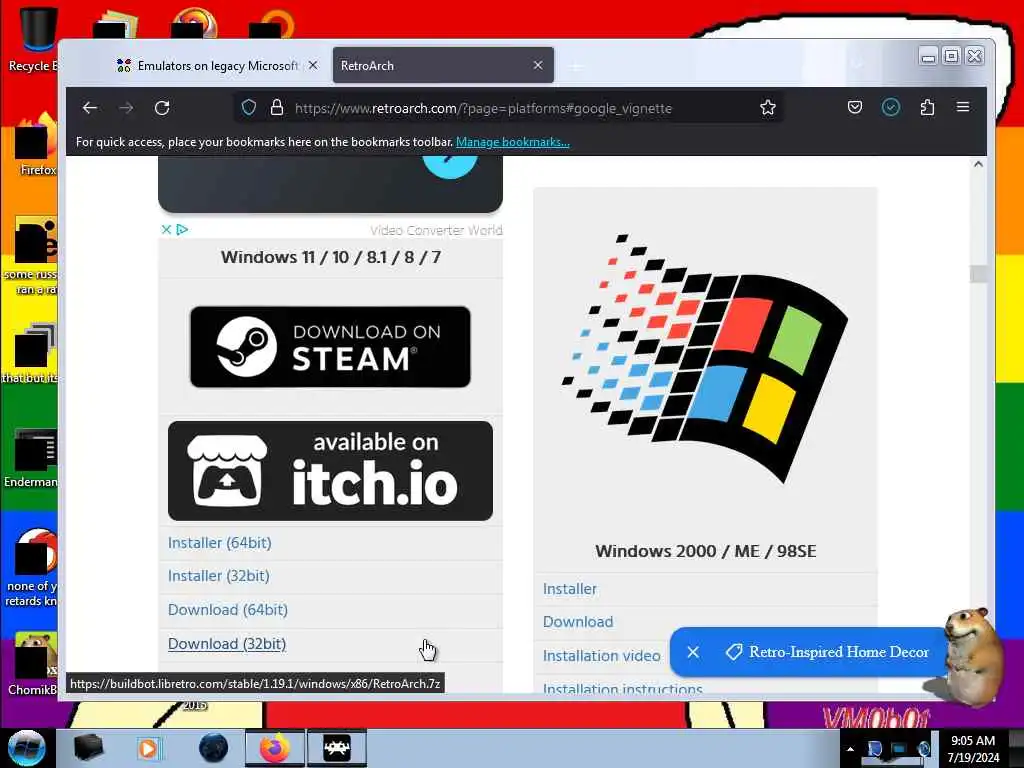Click Download (64bit) link
This screenshot has height=768, width=1024.
coord(228,610)
